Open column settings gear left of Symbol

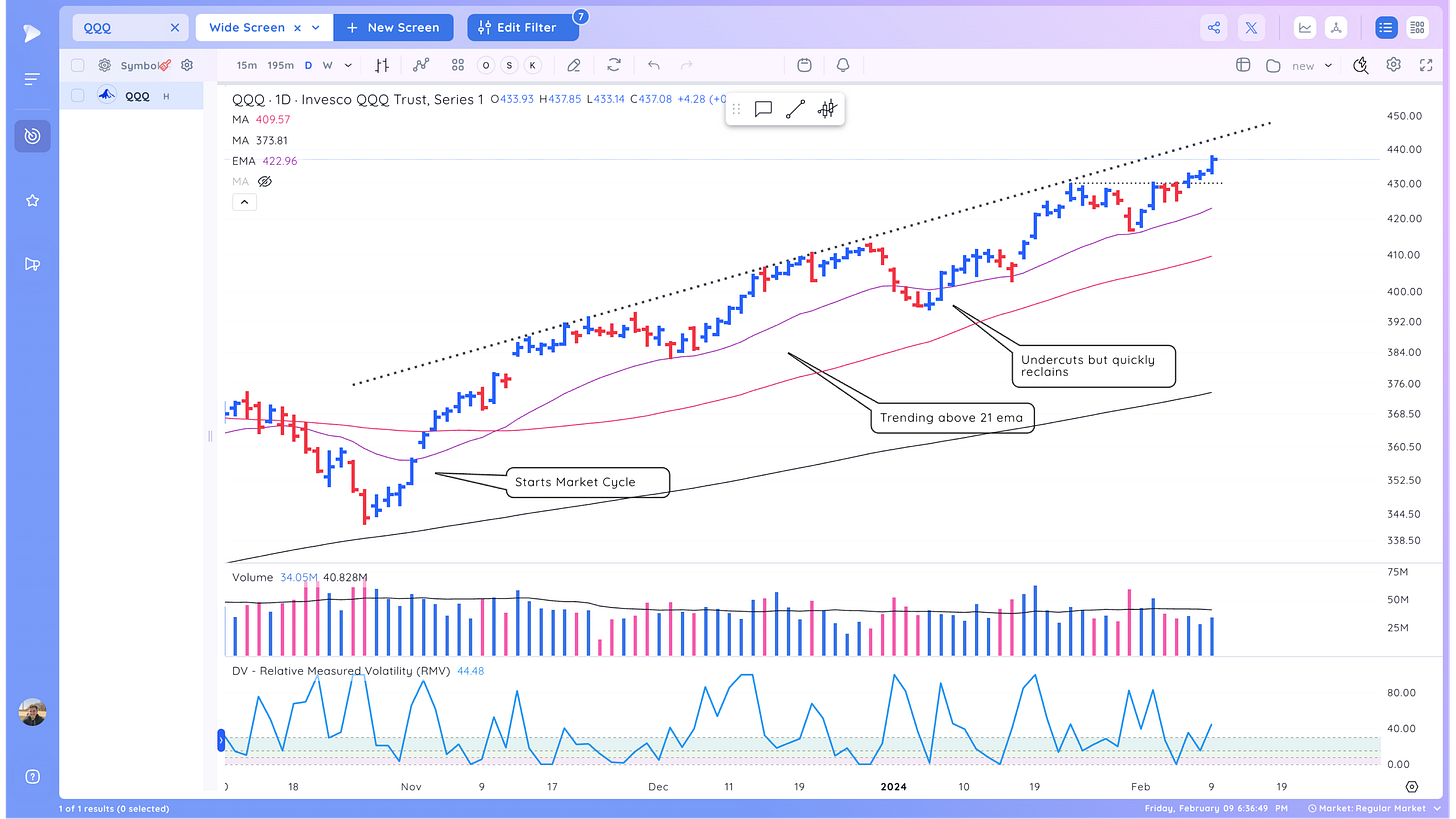coord(104,66)
